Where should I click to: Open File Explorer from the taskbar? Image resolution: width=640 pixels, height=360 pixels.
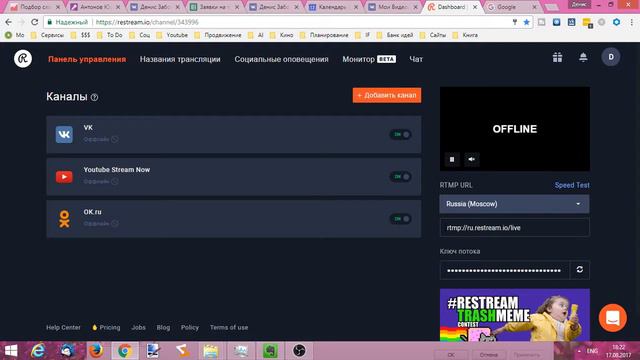[211, 351]
